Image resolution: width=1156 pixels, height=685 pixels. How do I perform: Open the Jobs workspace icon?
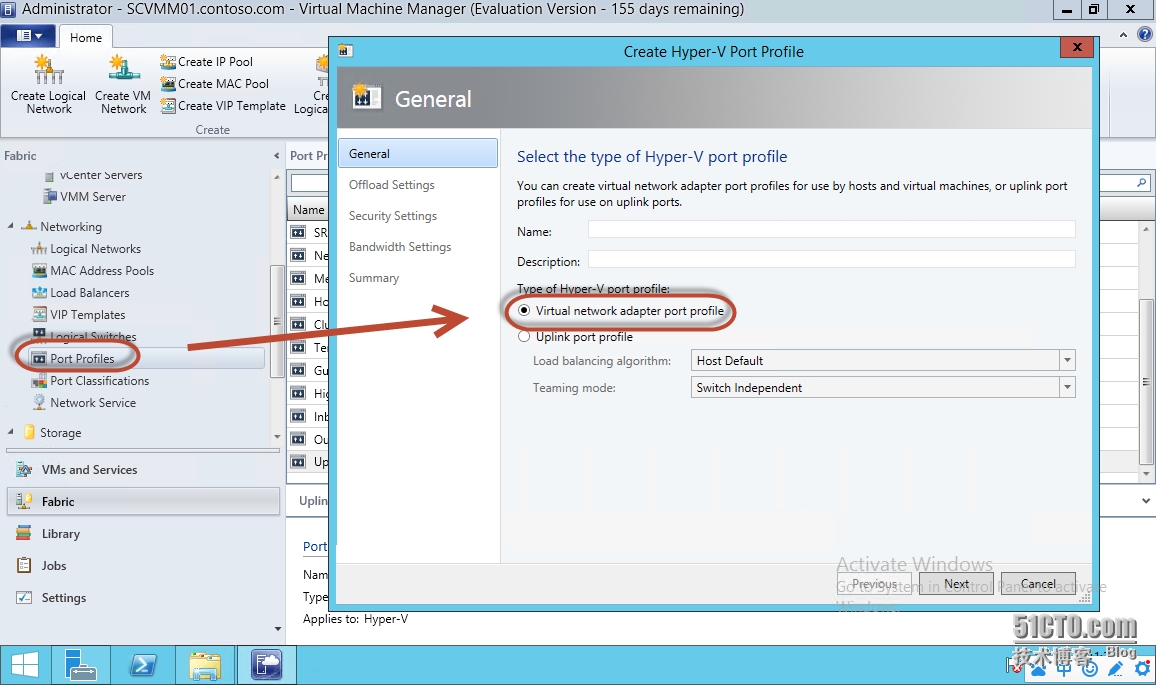tap(24, 566)
